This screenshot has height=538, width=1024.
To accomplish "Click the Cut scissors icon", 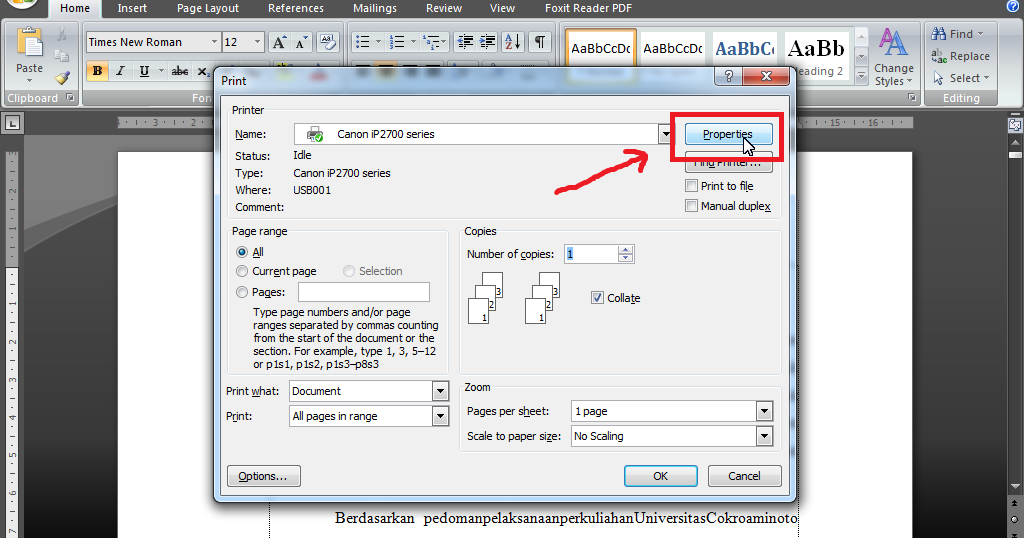I will [x=62, y=34].
